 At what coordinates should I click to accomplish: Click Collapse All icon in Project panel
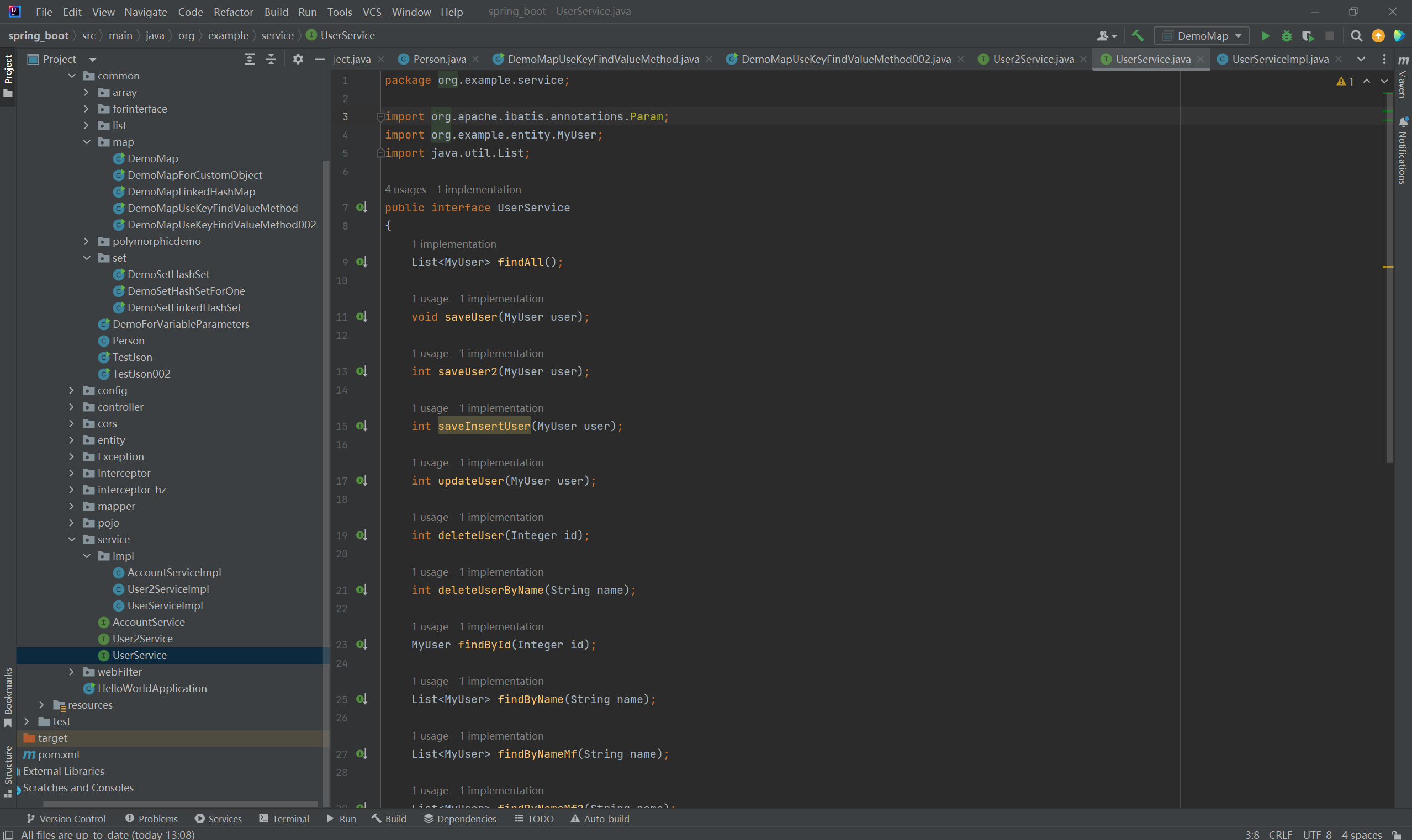coord(271,59)
